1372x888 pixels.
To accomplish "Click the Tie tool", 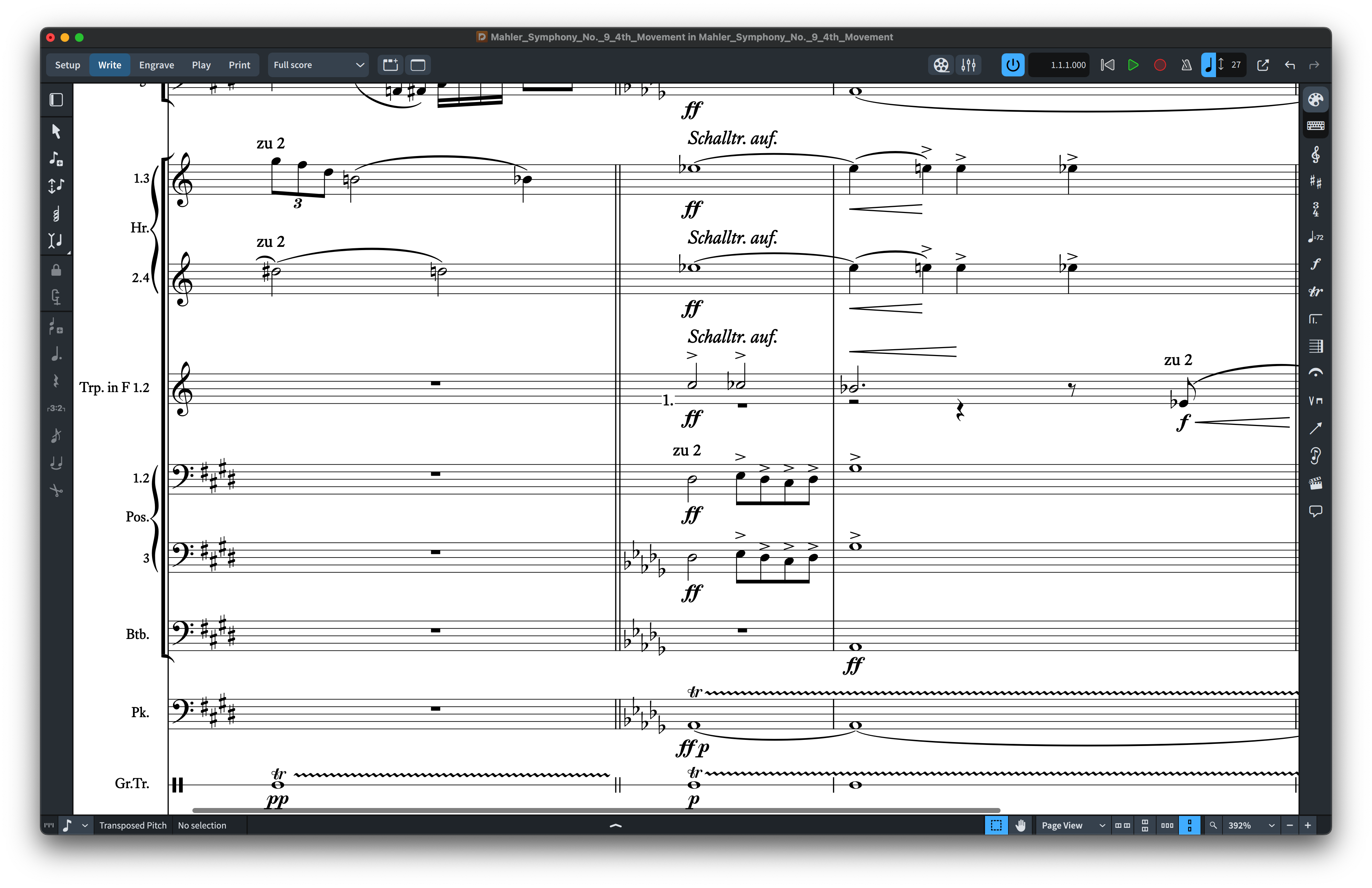I will (56, 462).
